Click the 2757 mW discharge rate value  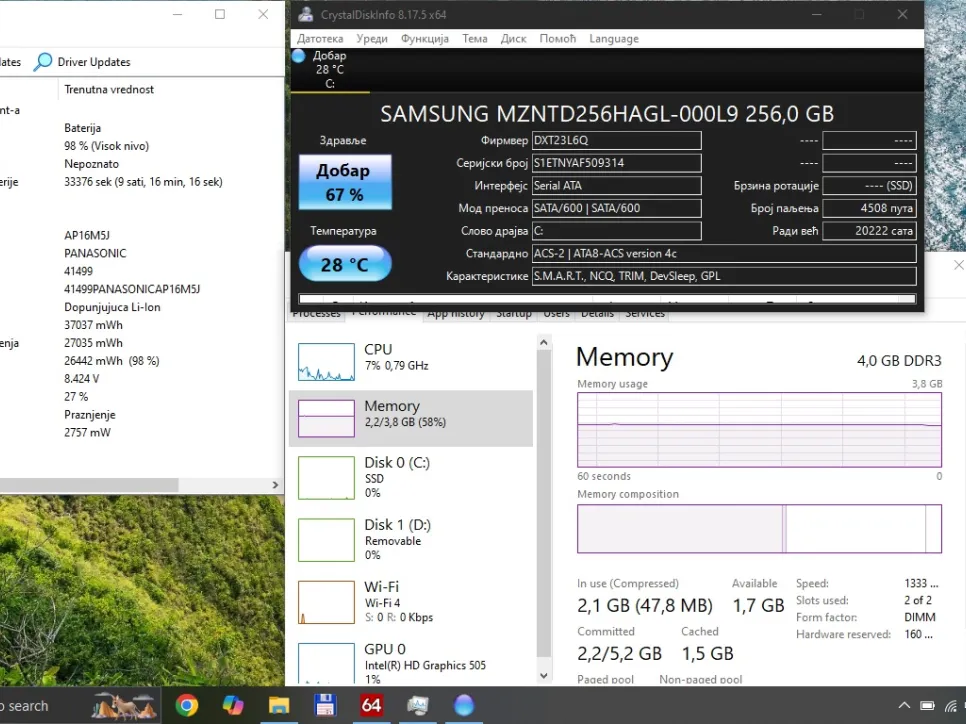pyautogui.click(x=87, y=433)
